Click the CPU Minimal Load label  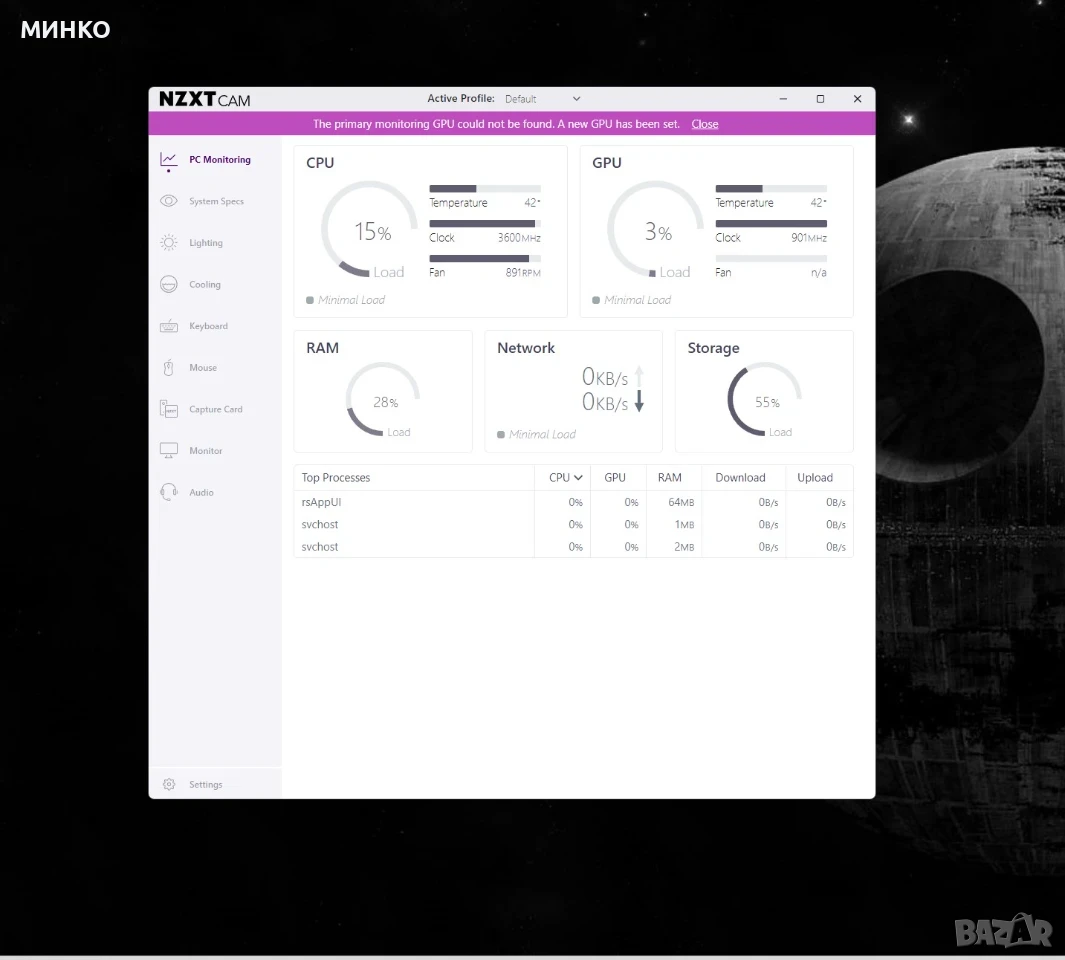351,300
